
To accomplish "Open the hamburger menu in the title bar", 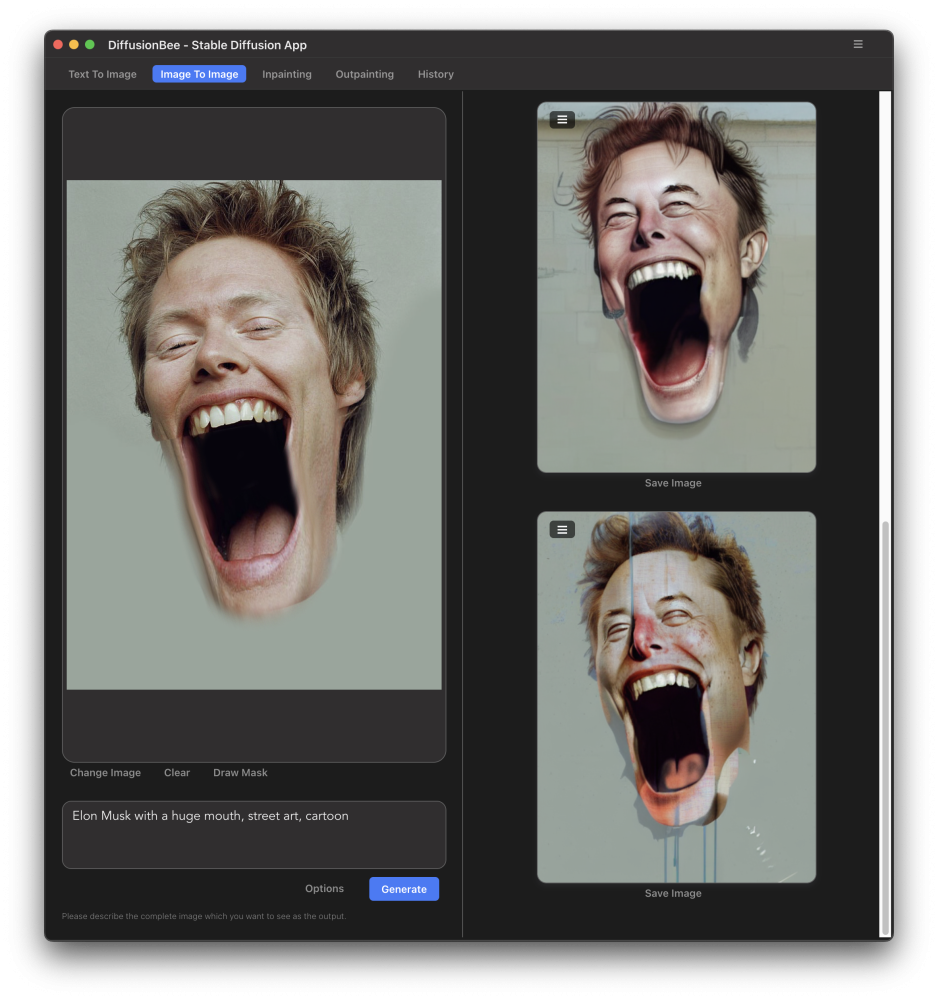I will pyautogui.click(x=857, y=44).
